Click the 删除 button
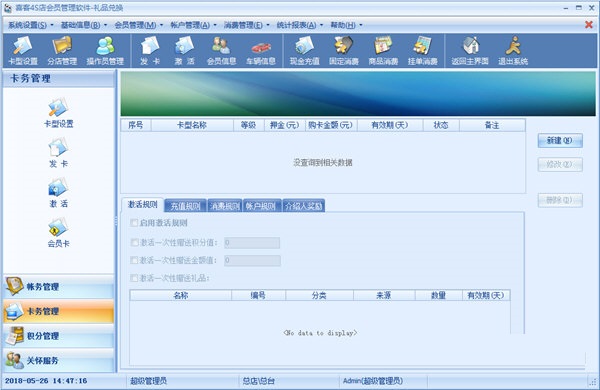Screen dimensions: 600x390 tap(560, 200)
